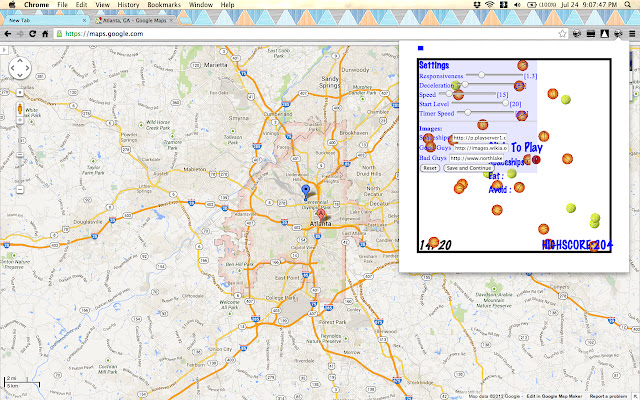Open Chrome's hamburger menu

coord(631,33)
